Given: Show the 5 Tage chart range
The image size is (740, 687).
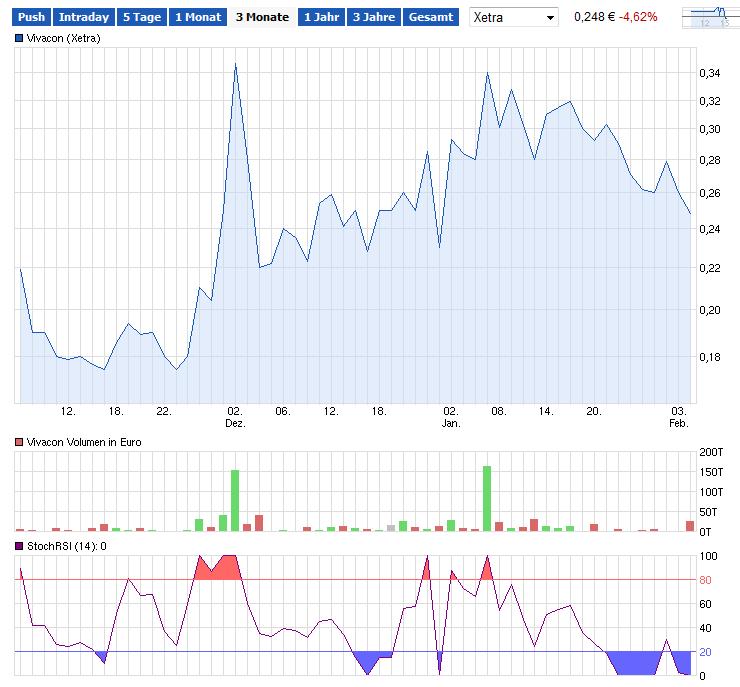Looking at the screenshot, I should (x=141, y=17).
